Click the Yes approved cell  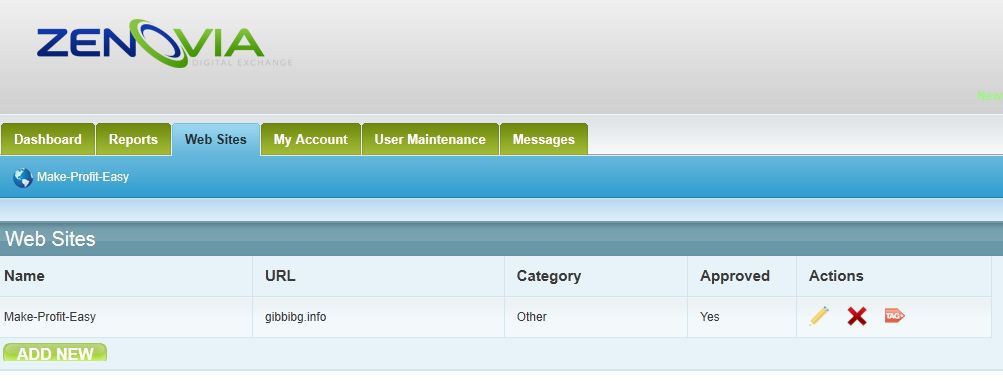[742, 317]
